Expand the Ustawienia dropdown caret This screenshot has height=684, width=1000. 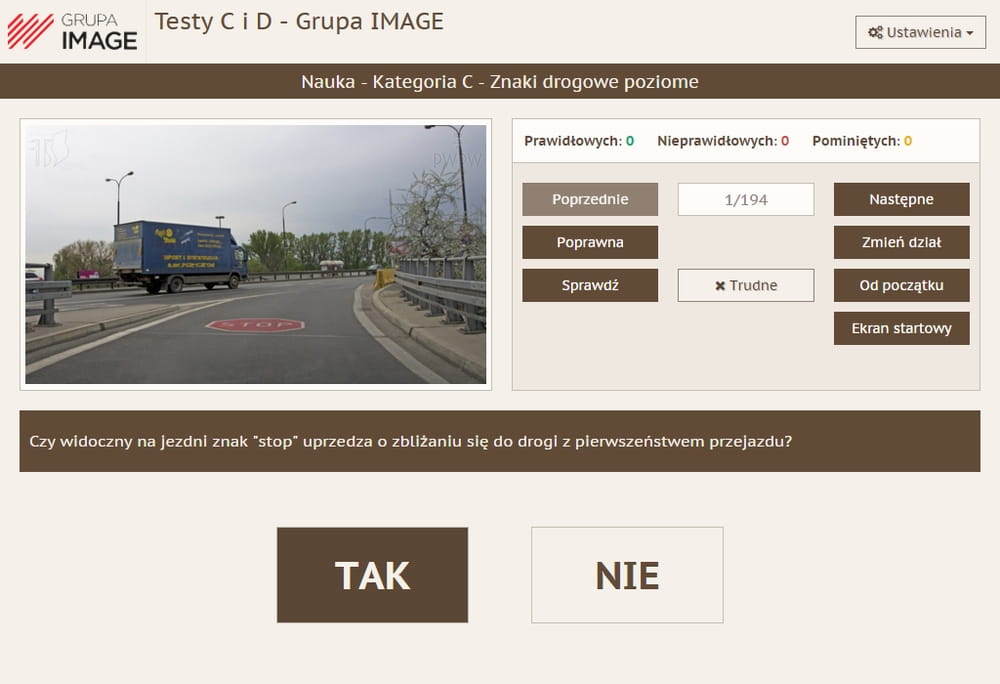coord(970,33)
